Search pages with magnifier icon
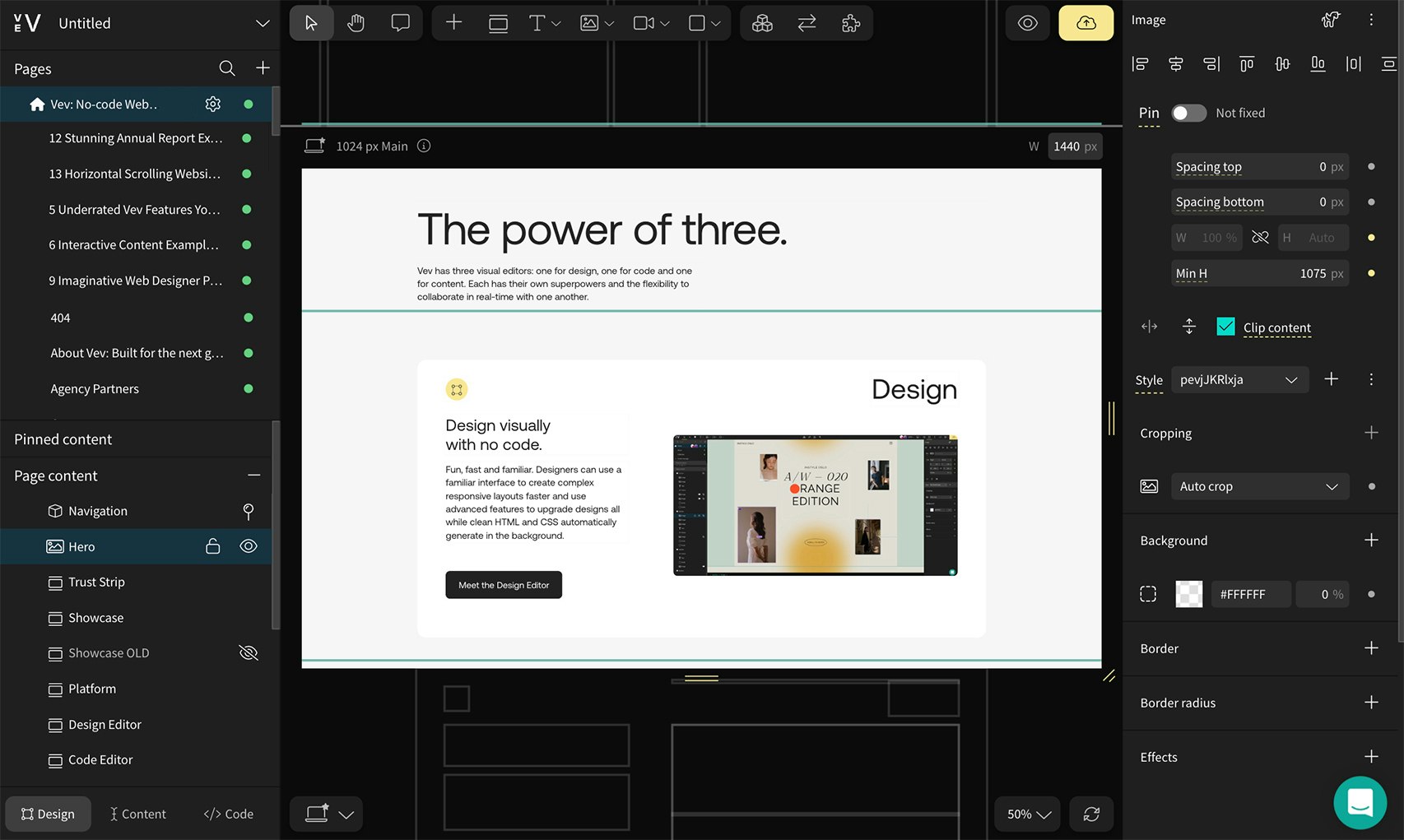 [226, 68]
